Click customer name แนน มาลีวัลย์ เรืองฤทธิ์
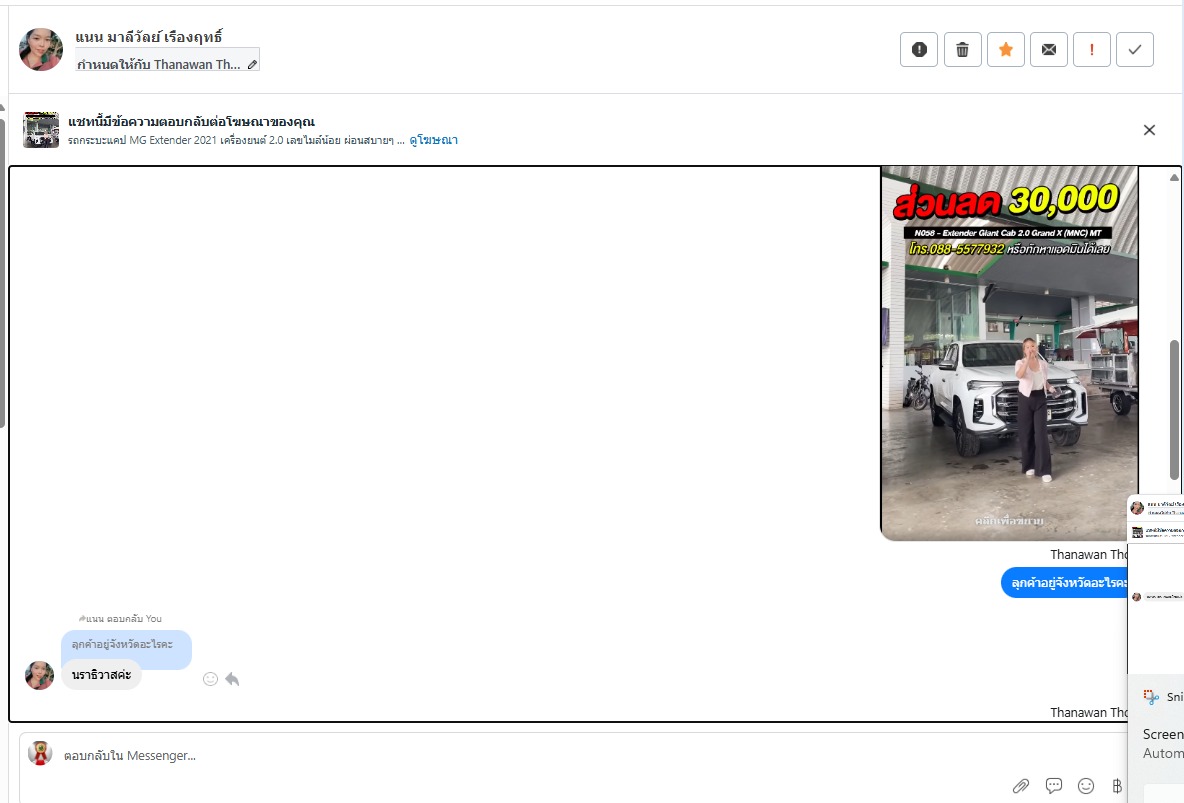Image resolution: width=1184 pixels, height=803 pixels. 149,36
